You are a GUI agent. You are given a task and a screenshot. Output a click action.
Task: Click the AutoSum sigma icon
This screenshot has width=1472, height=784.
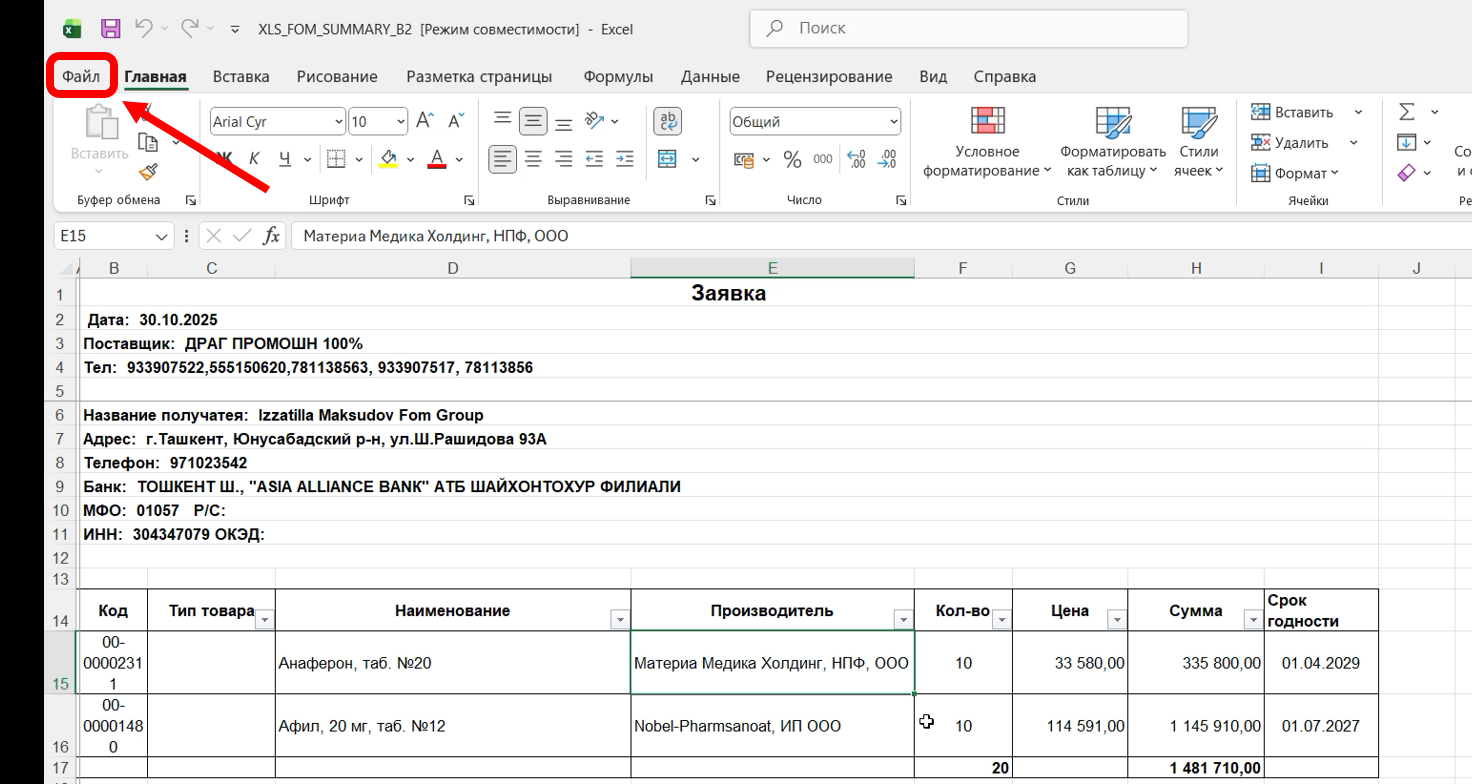[x=1407, y=112]
